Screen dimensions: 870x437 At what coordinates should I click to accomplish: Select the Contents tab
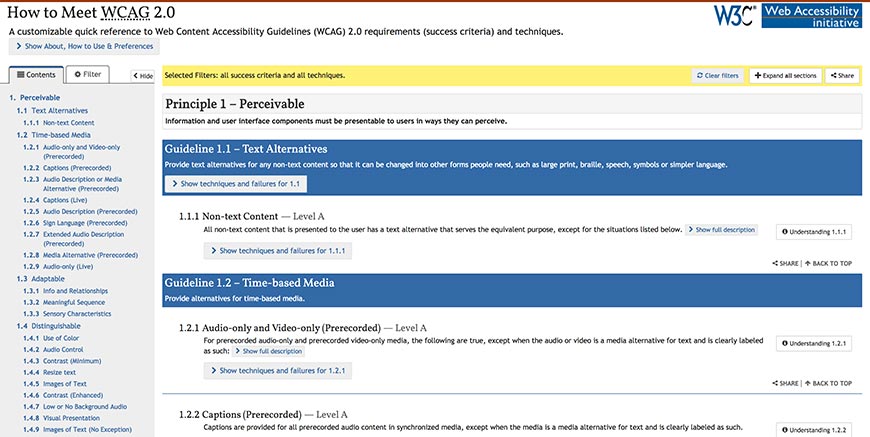pos(36,74)
